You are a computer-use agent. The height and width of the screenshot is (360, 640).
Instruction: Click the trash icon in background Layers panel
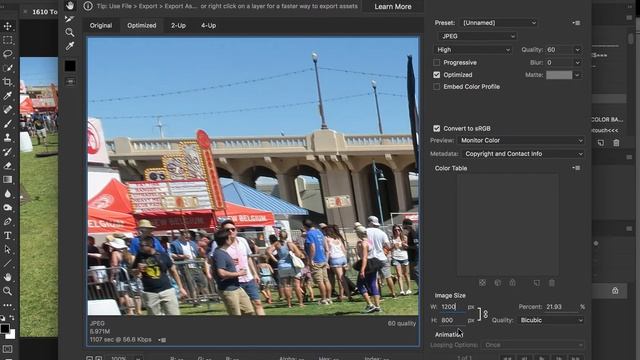616,143
